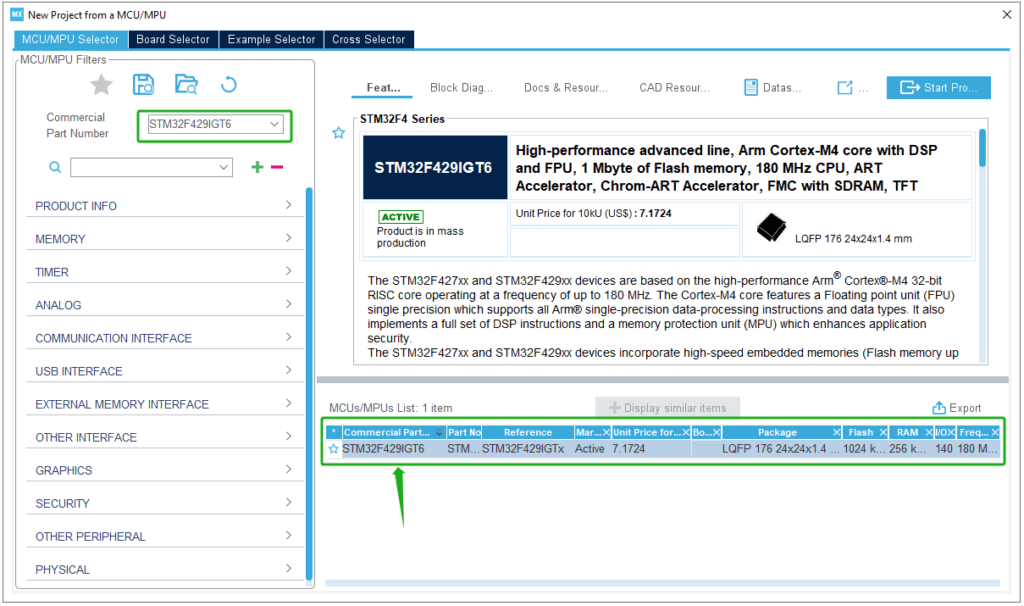1024x606 pixels.
Task: Open the Commercial Part Number dropdown
Action: 274,125
